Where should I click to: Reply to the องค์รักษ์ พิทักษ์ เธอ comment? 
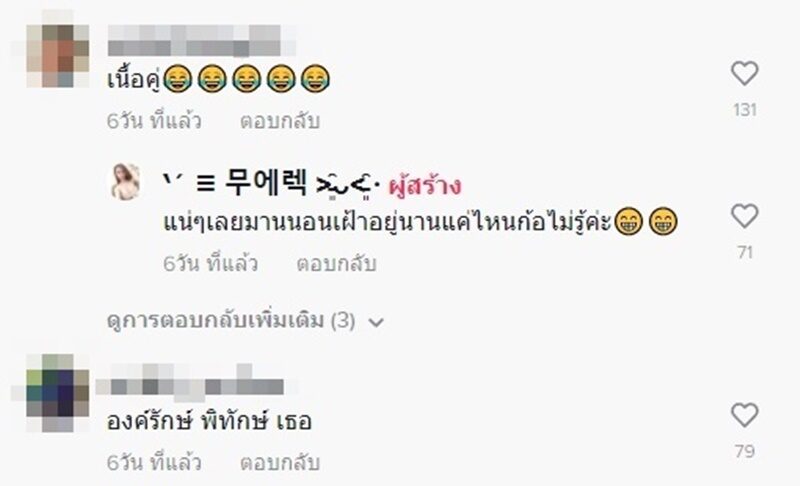point(280,463)
